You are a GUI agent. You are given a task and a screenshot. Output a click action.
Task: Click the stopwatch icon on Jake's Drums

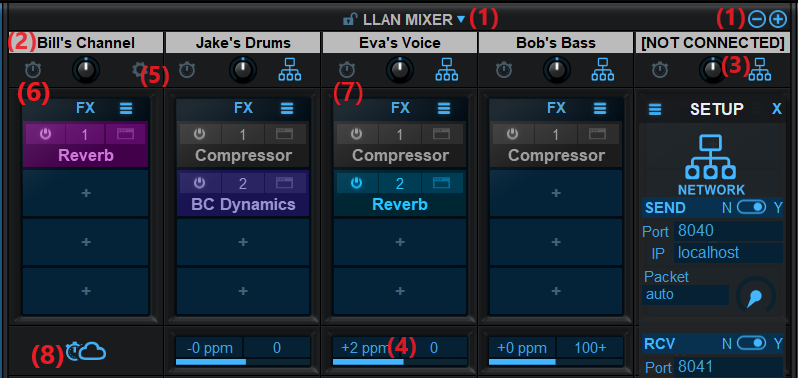tap(187, 70)
